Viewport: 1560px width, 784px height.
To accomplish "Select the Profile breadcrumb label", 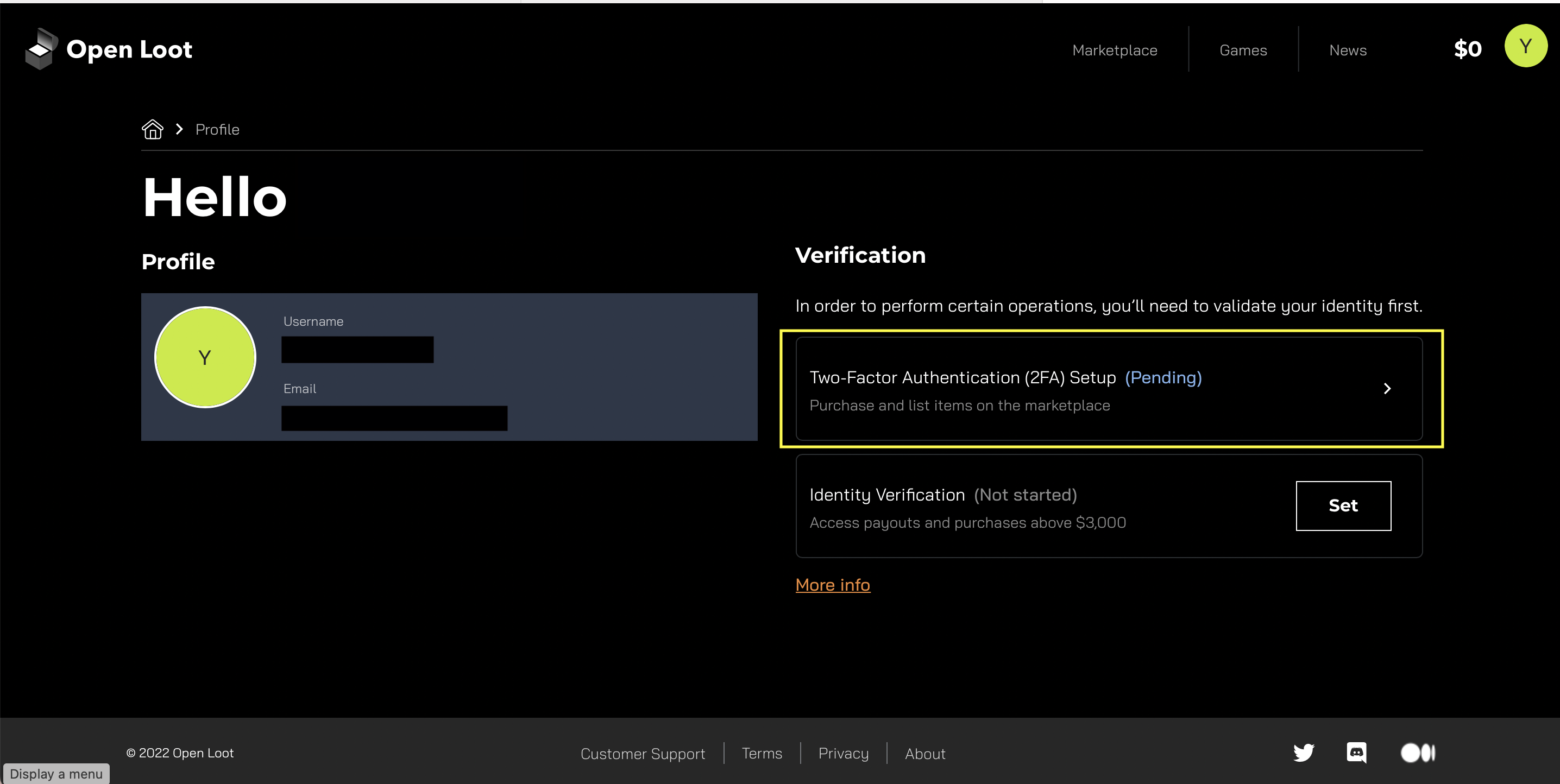I will point(217,129).
